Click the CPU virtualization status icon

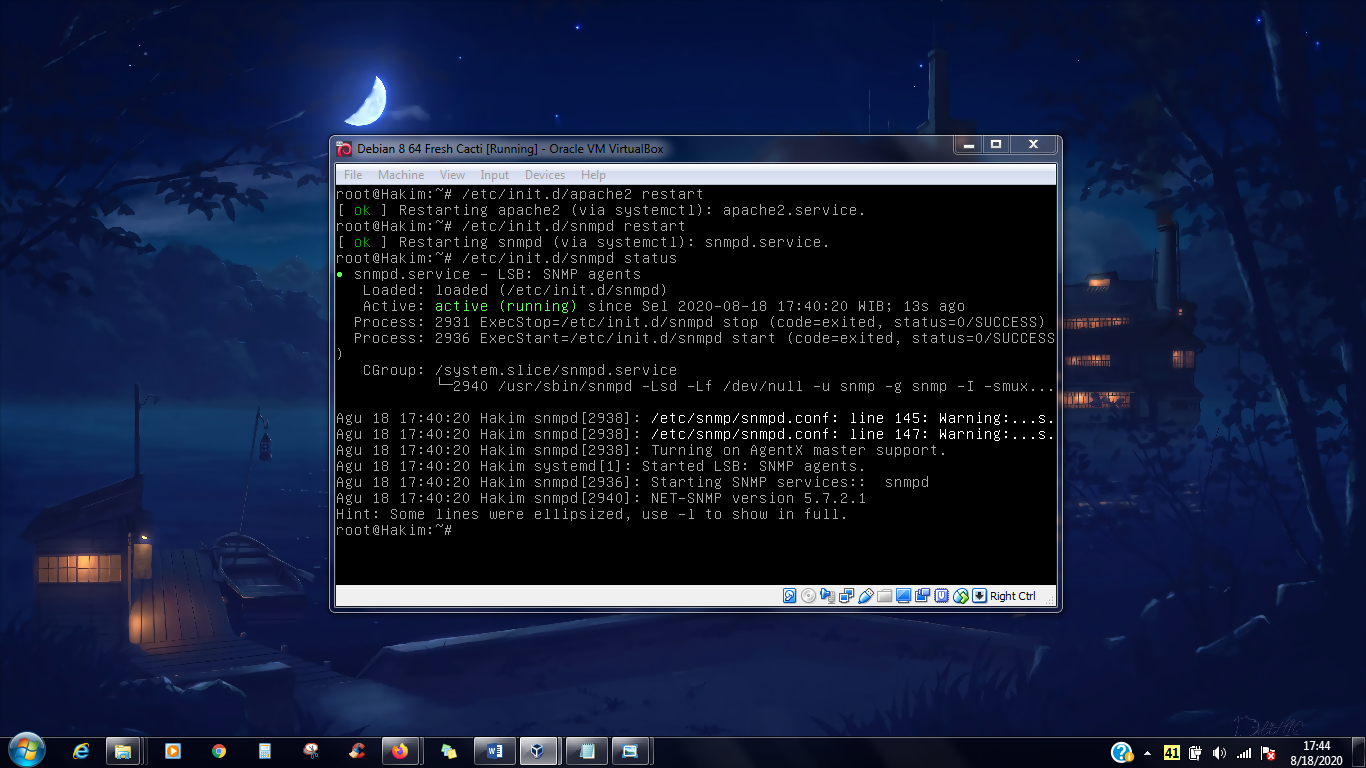coord(941,596)
